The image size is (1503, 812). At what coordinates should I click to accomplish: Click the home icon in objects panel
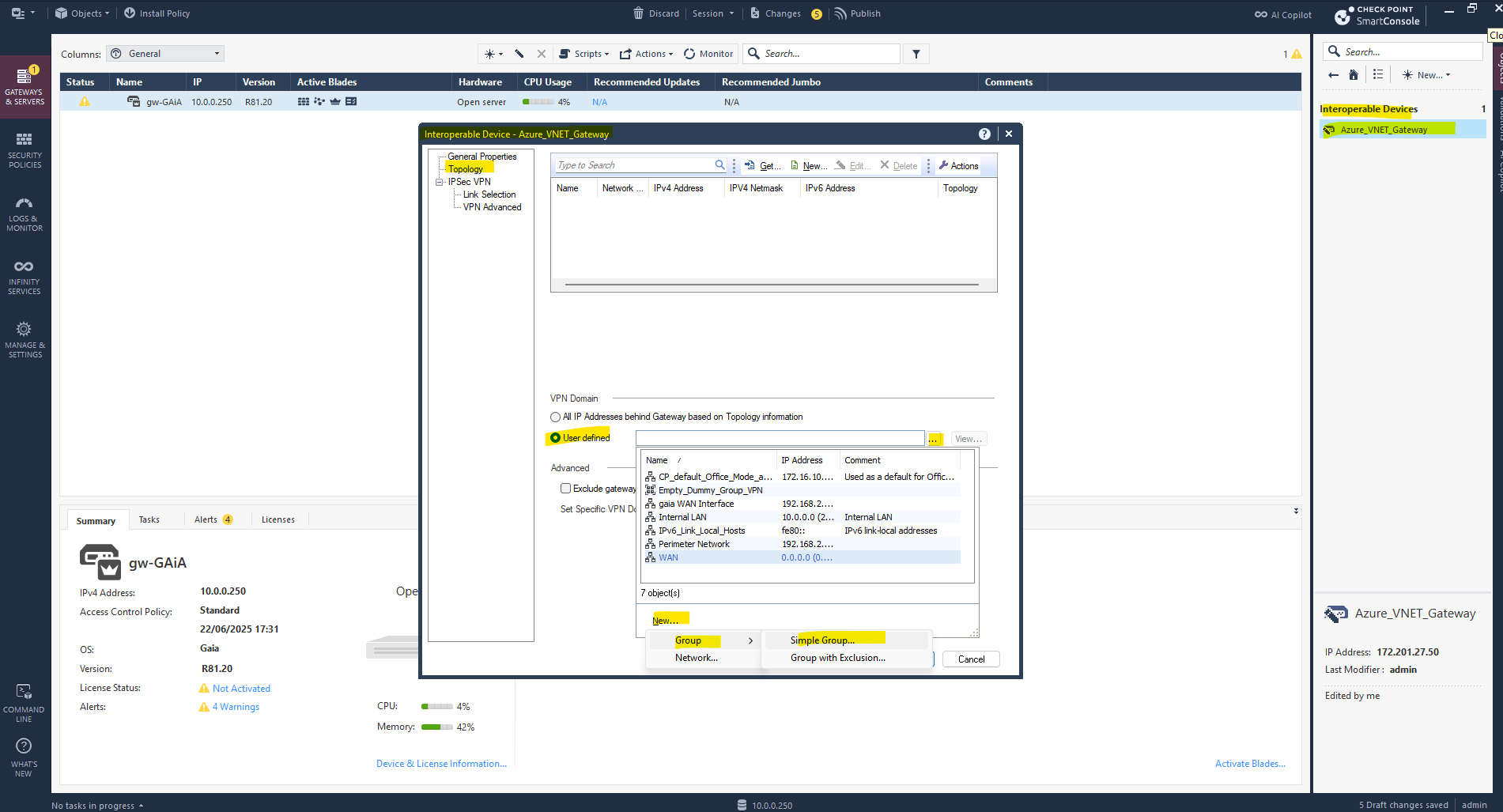[x=1354, y=75]
